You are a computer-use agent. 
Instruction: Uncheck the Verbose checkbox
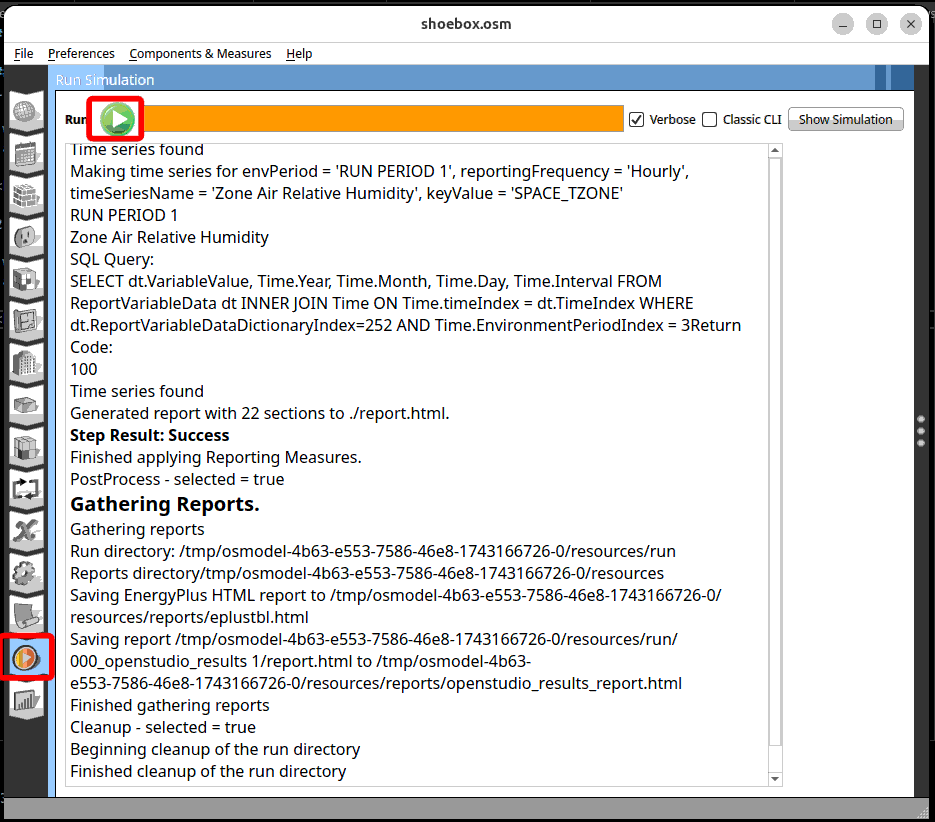637,120
